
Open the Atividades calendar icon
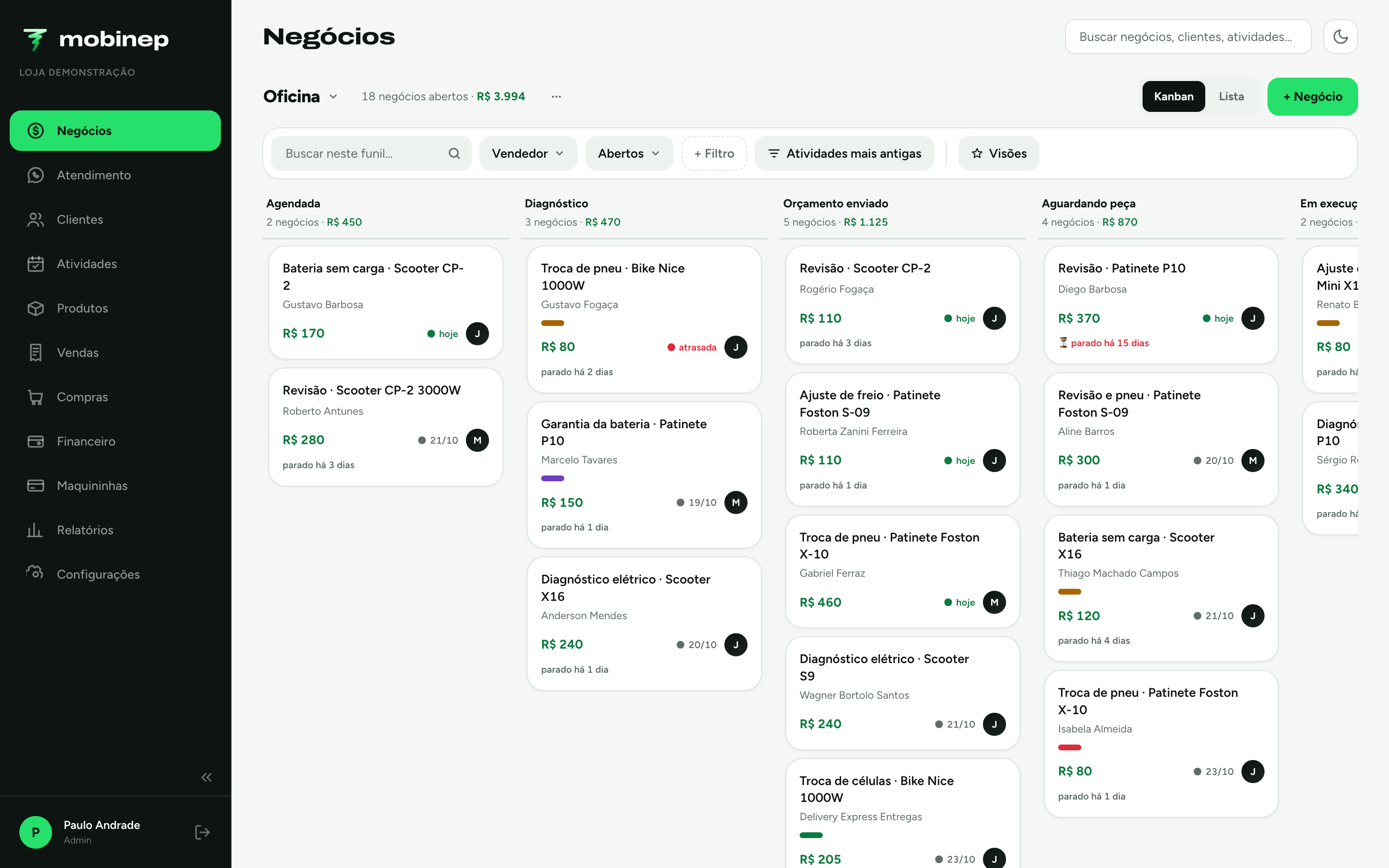coord(36,263)
